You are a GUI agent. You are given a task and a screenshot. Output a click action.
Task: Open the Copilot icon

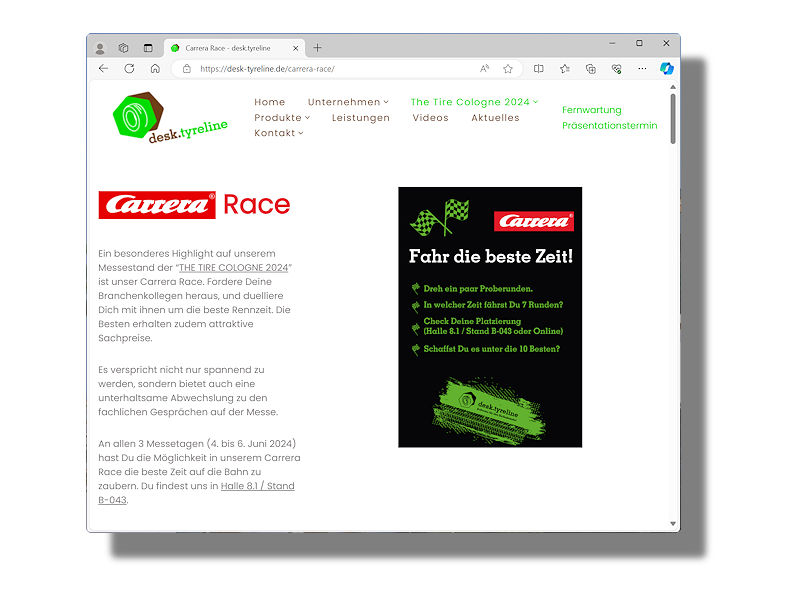[666, 68]
